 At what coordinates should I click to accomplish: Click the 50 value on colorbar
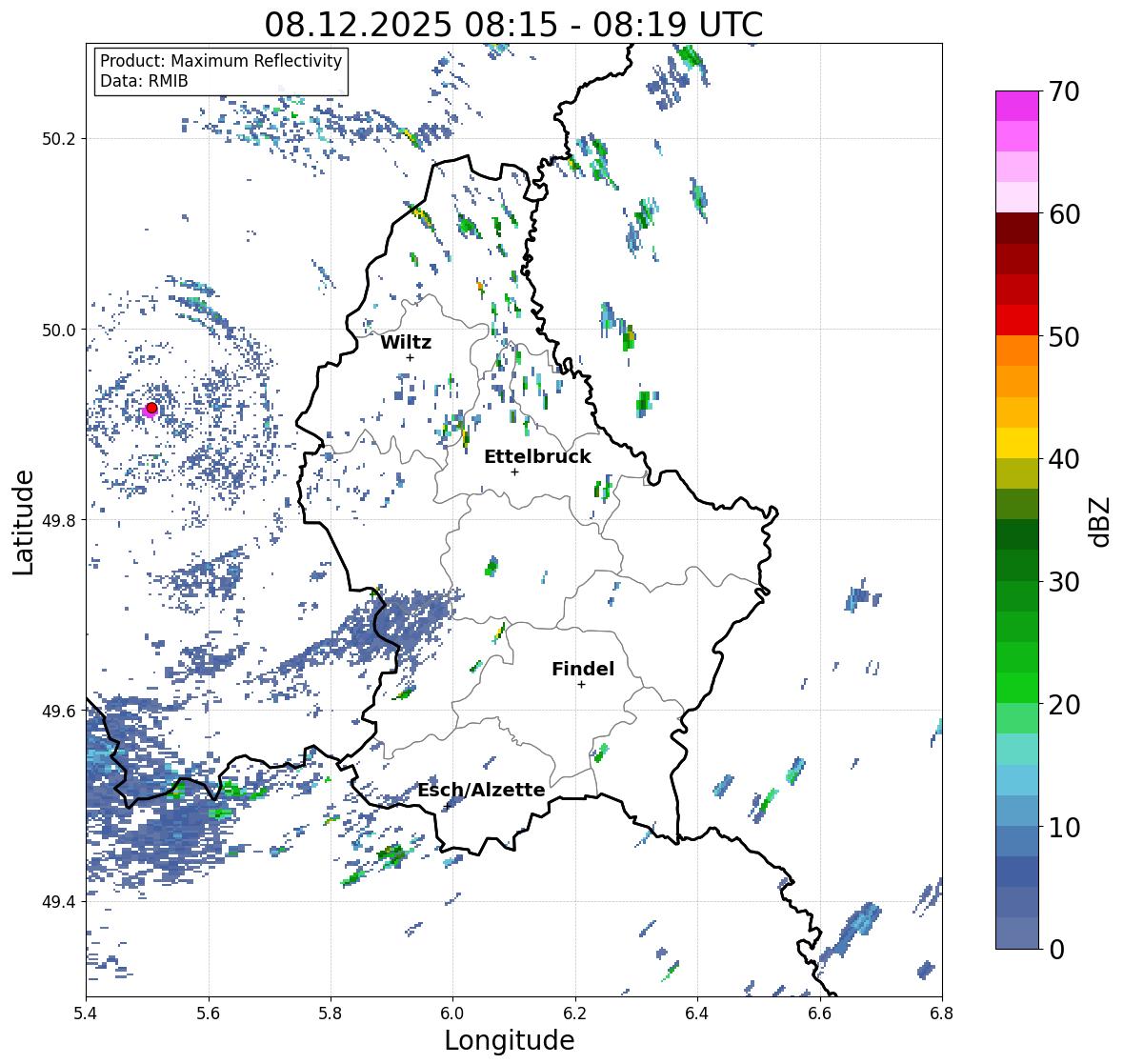pyautogui.click(x=1064, y=336)
